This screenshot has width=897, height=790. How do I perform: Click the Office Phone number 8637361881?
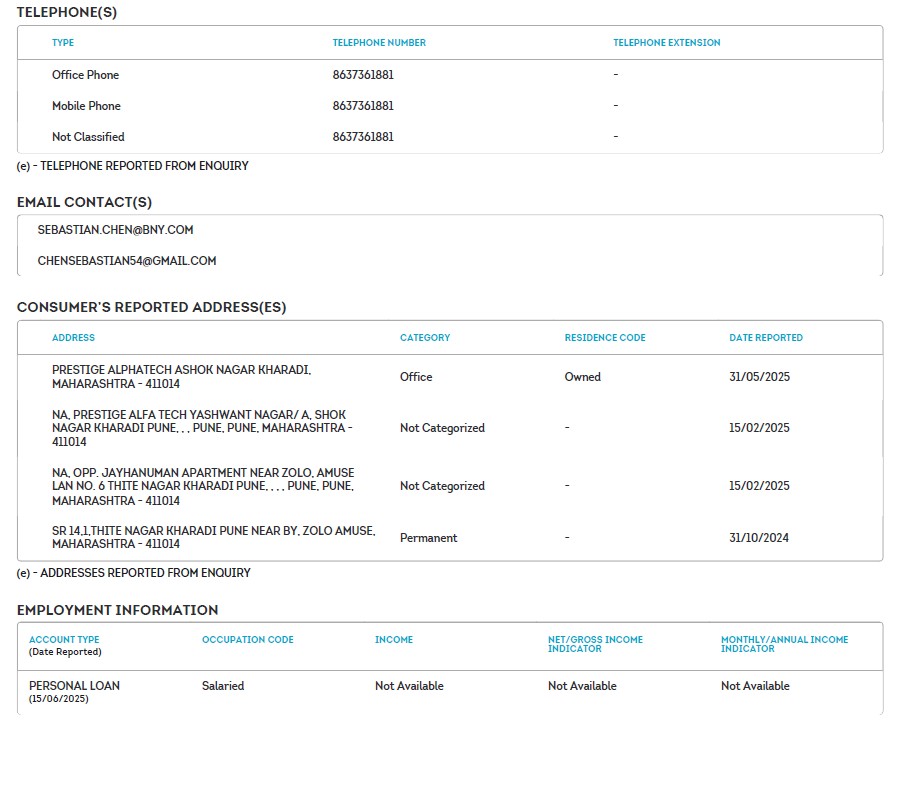click(x=363, y=75)
